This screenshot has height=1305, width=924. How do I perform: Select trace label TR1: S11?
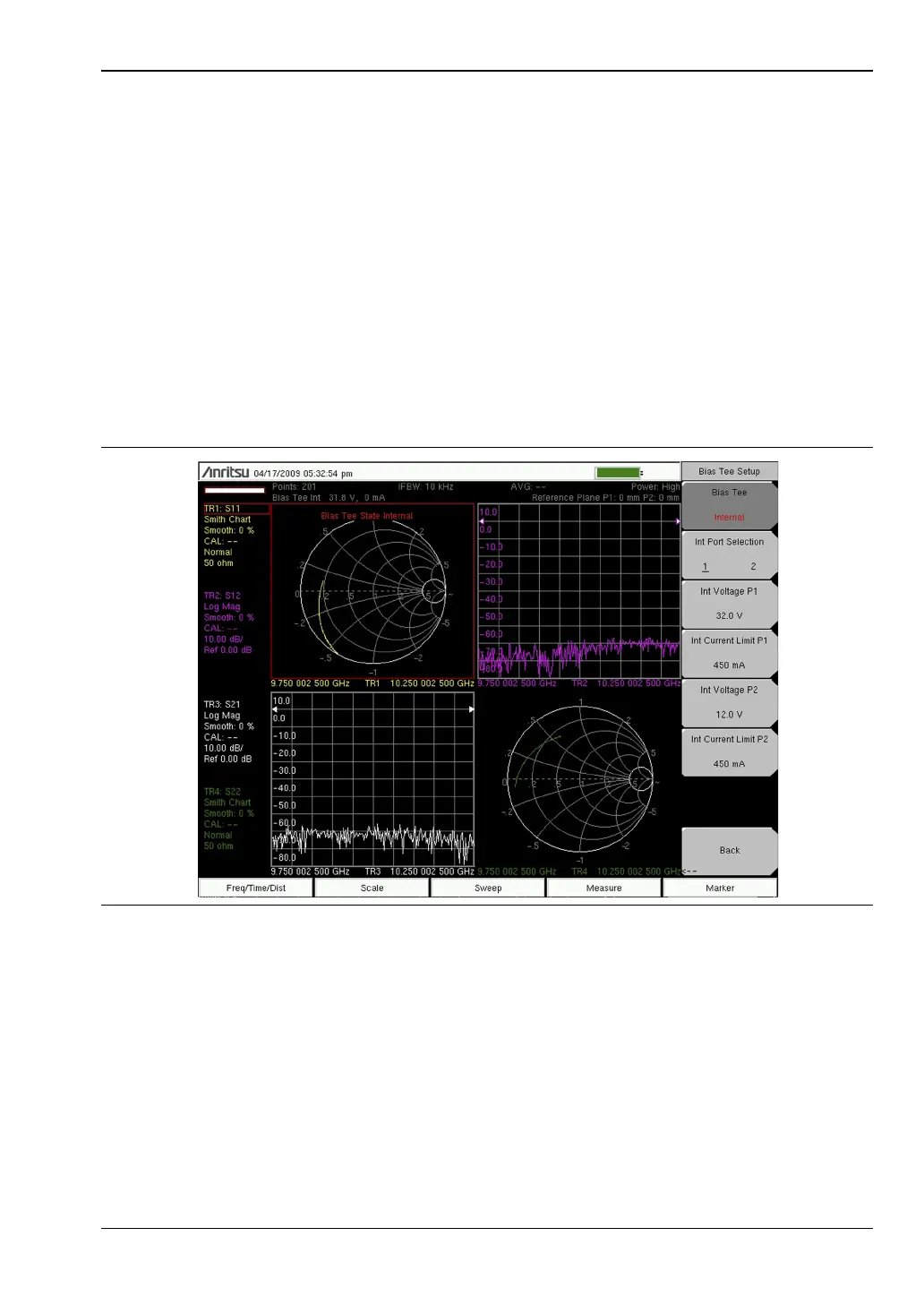tap(222, 509)
